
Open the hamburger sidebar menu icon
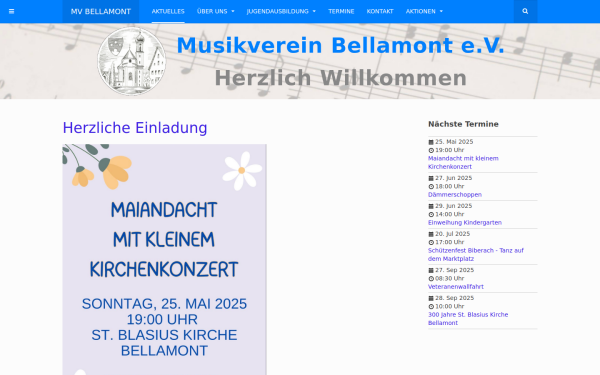11,11
